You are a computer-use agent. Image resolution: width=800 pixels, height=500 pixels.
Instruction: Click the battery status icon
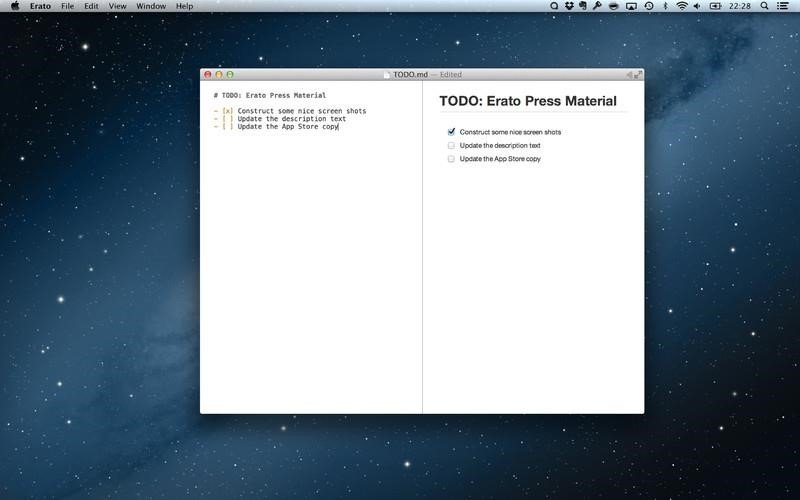click(x=715, y=6)
